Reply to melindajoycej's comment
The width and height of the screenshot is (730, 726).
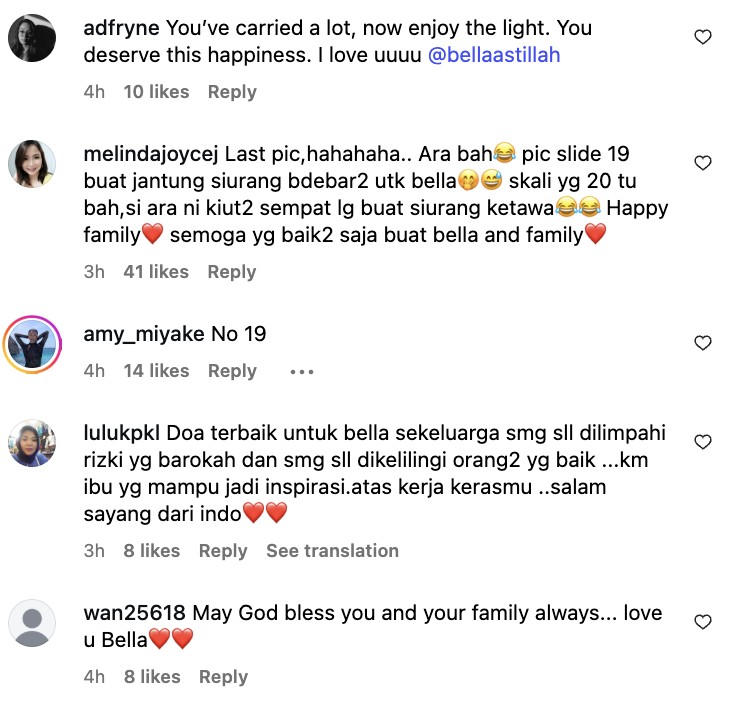[232, 272]
